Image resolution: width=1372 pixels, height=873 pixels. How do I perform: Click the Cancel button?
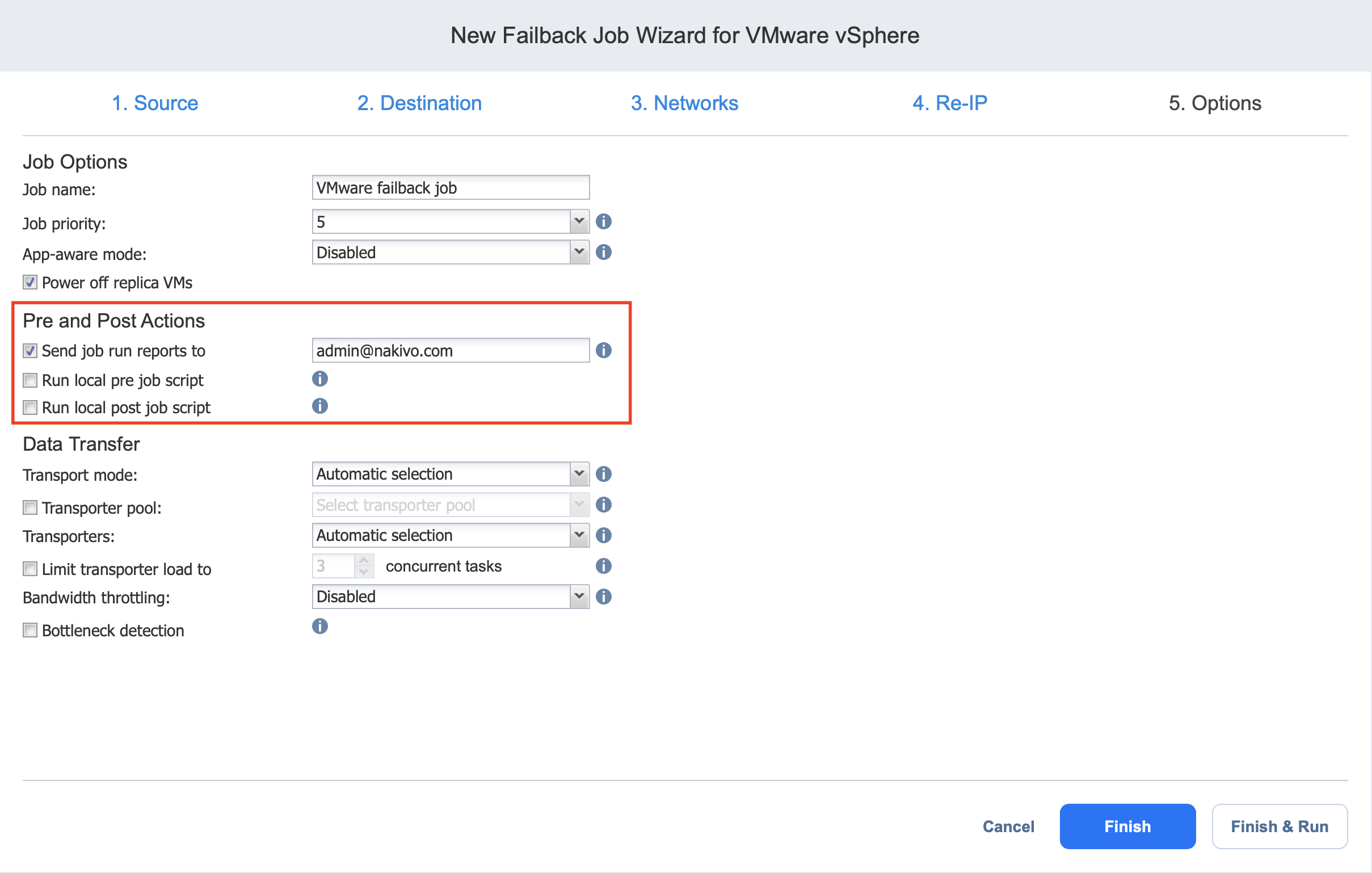[1008, 827]
